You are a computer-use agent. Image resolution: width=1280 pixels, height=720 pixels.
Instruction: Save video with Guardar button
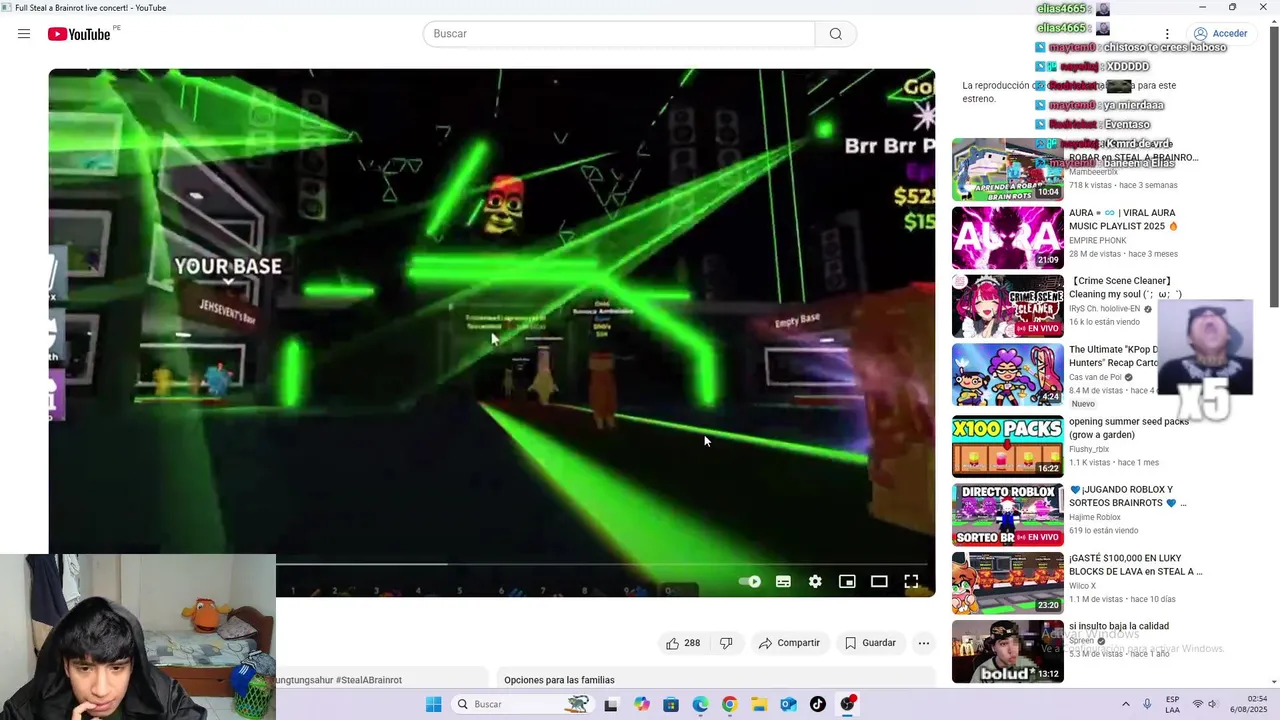870,643
